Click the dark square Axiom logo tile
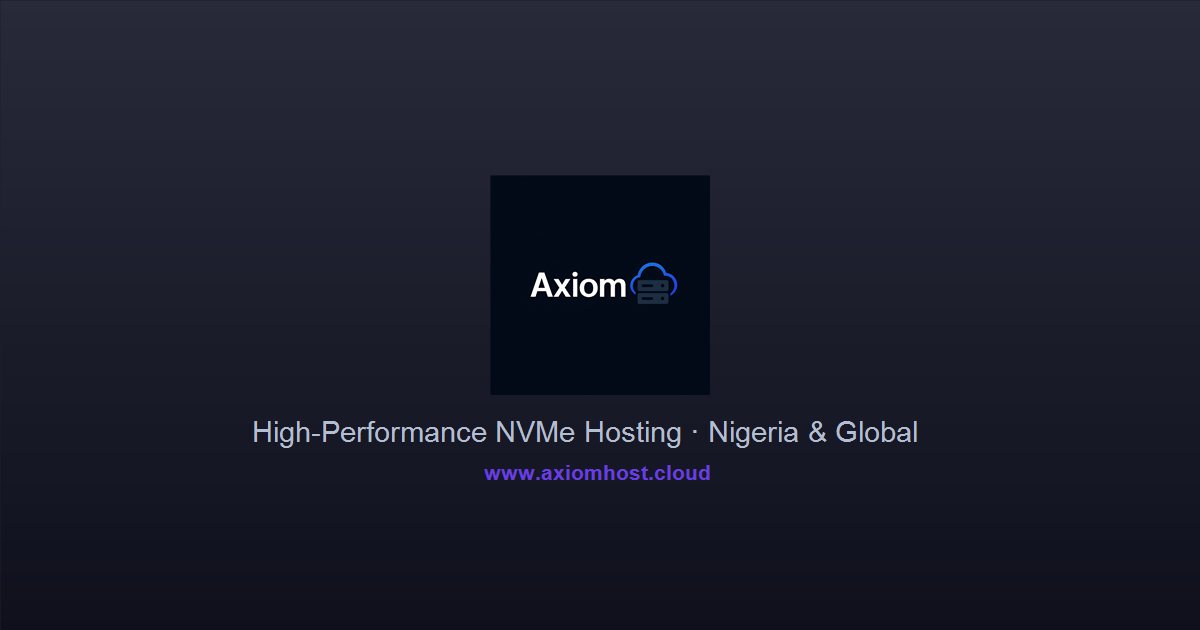 [600, 285]
